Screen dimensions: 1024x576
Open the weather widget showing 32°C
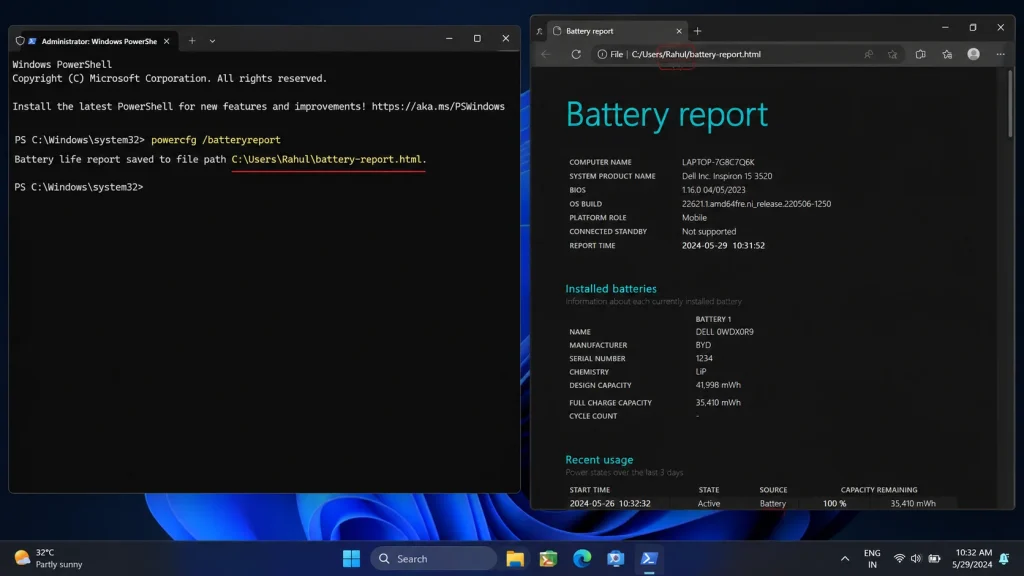click(49, 558)
